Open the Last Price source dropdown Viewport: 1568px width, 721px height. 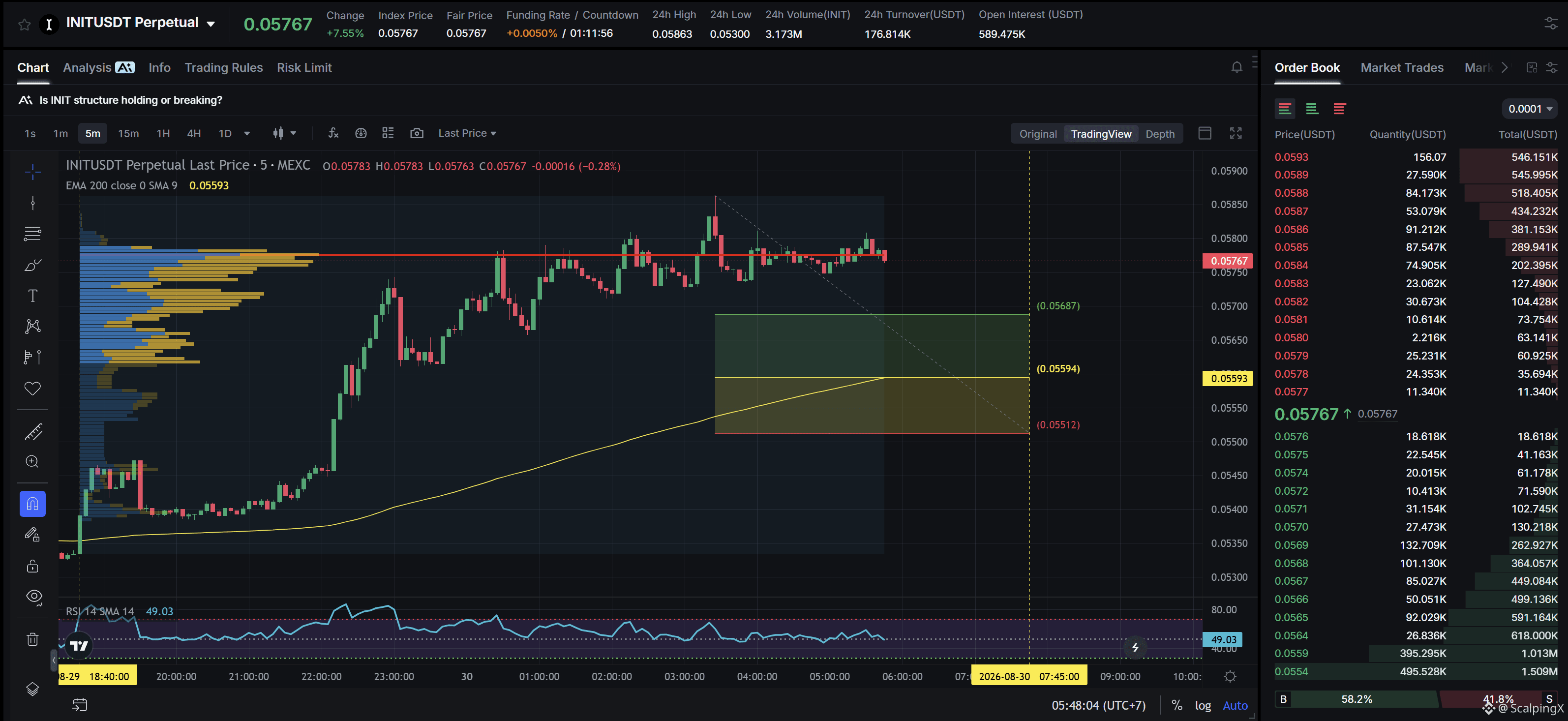pyautogui.click(x=467, y=133)
